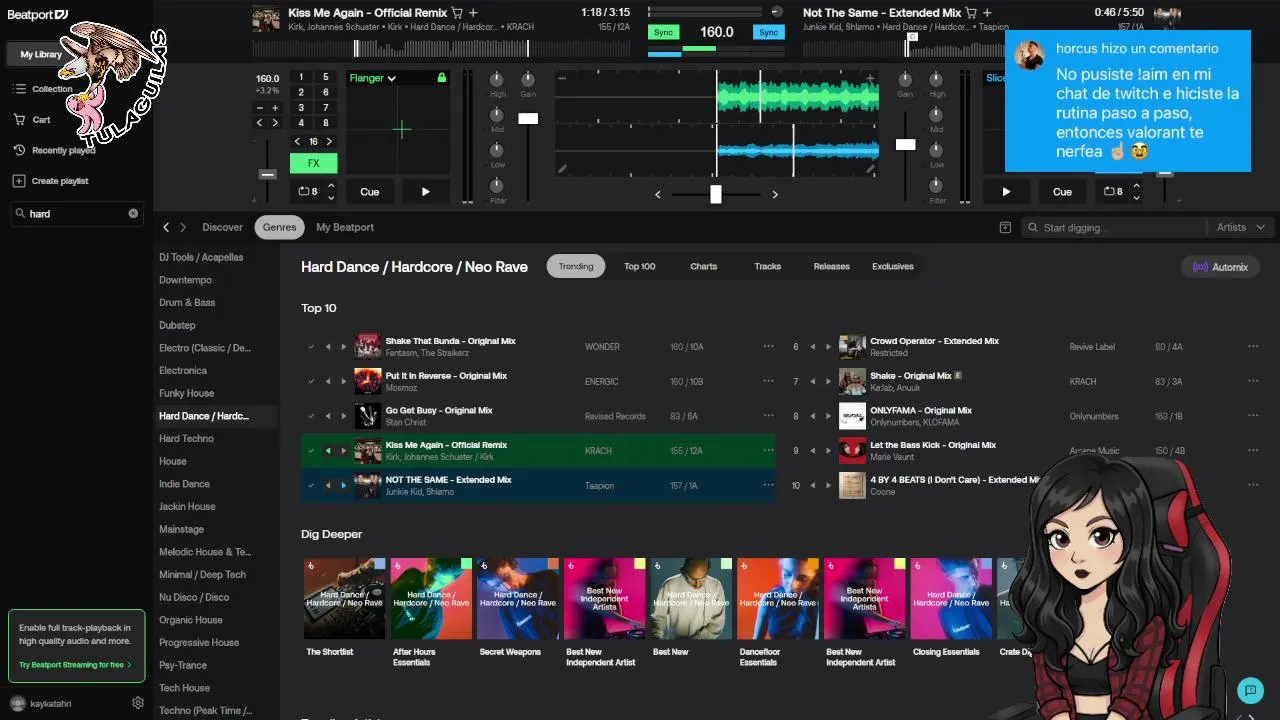Play the left deck
1280x720 pixels.
click(425, 192)
